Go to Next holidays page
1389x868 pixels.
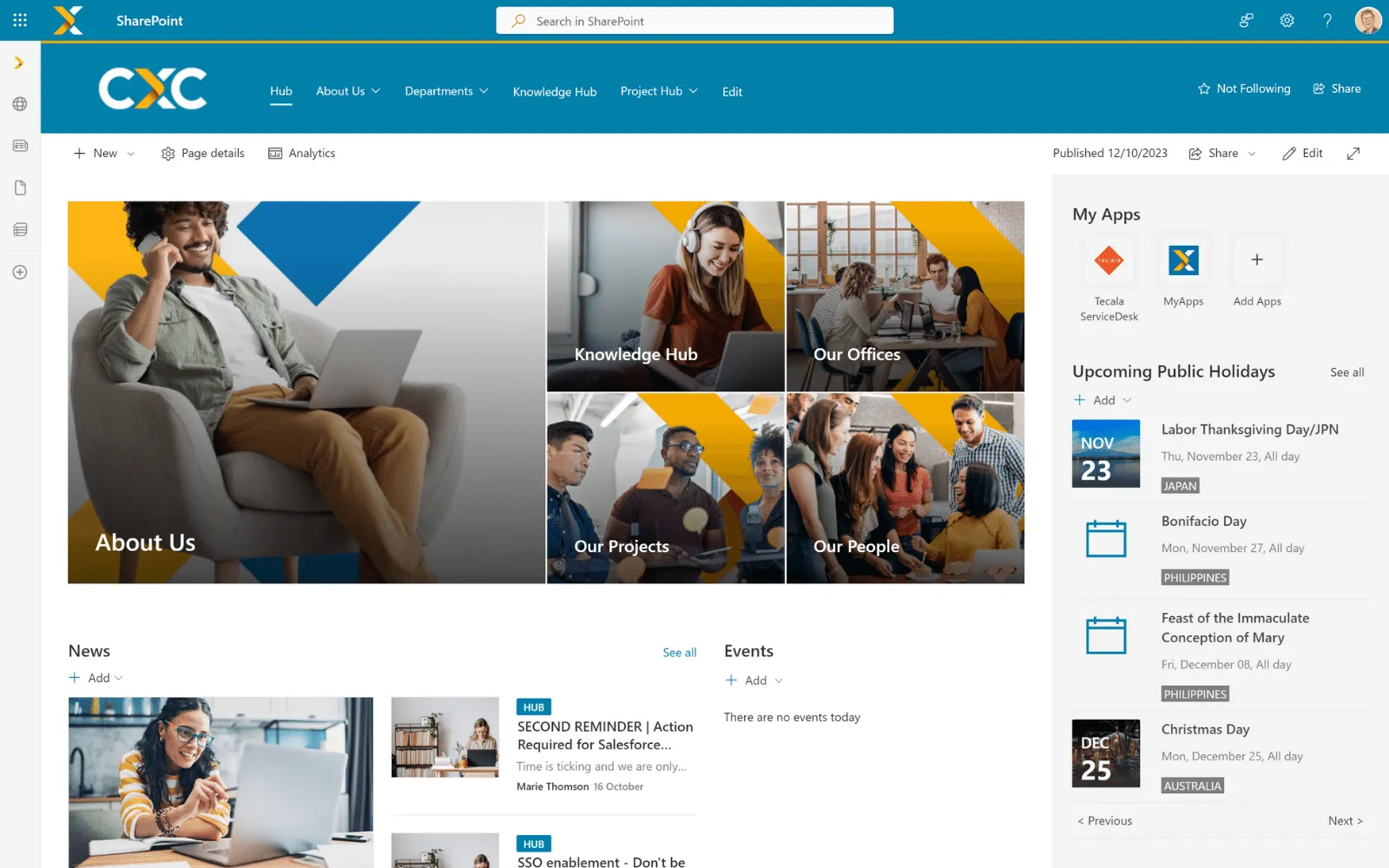click(1346, 820)
